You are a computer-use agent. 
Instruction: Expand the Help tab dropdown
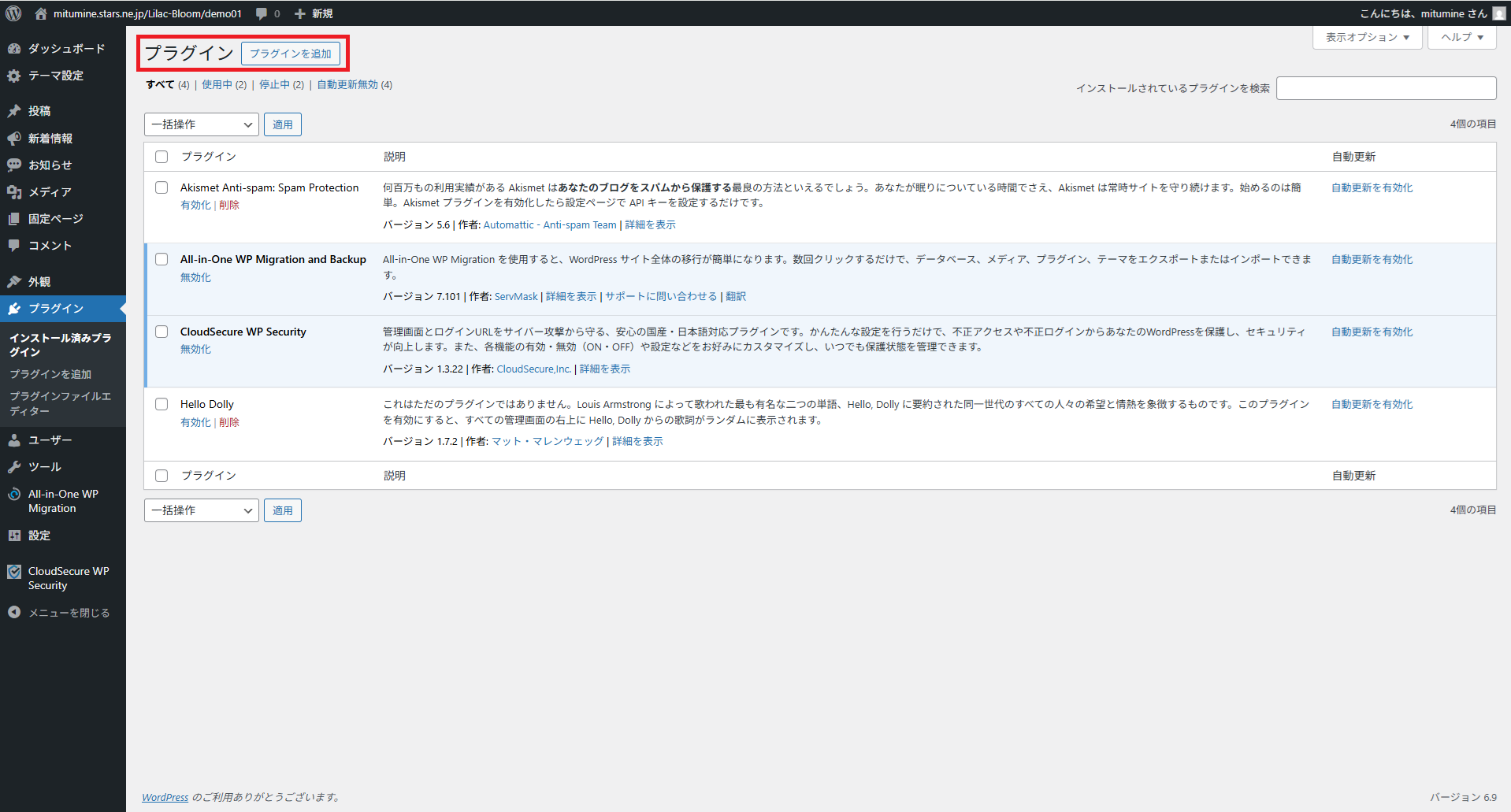point(1461,37)
